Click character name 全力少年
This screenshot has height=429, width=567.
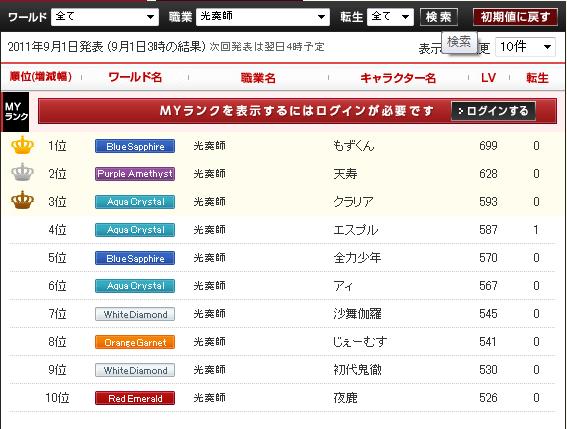(x=357, y=258)
